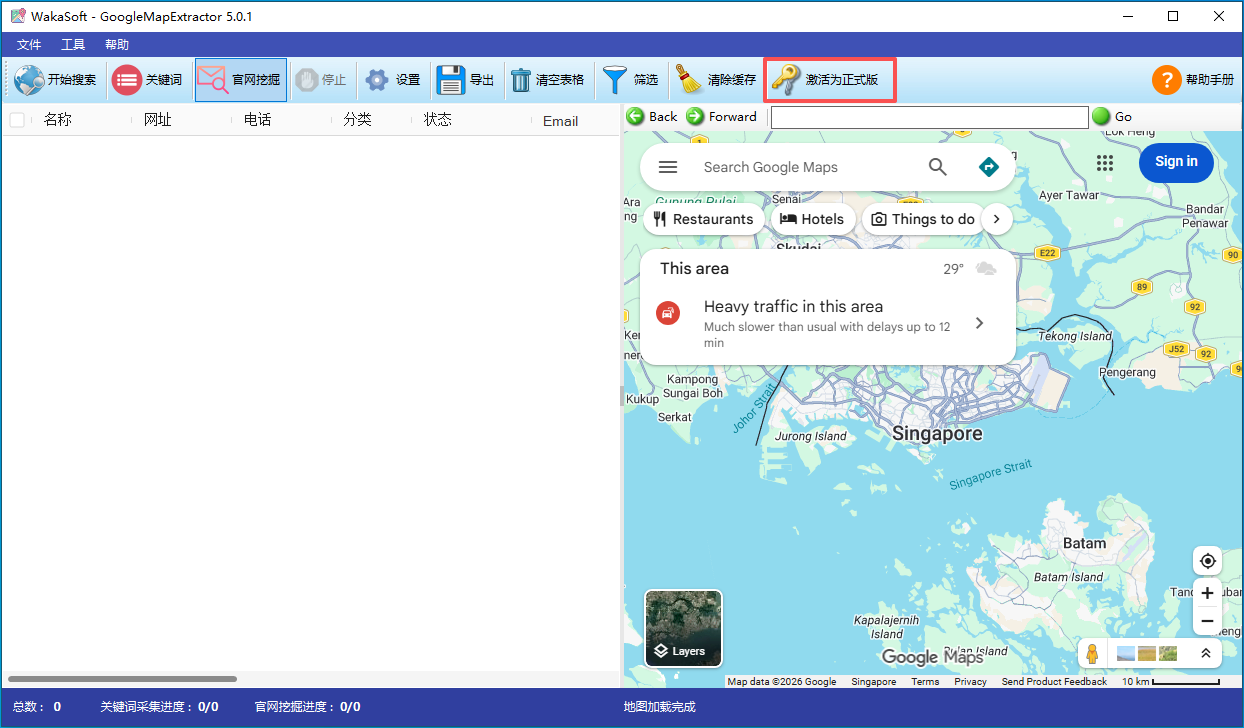Click 清空表格 trash can button
Screen dimensions: 1244x728
coord(547,80)
